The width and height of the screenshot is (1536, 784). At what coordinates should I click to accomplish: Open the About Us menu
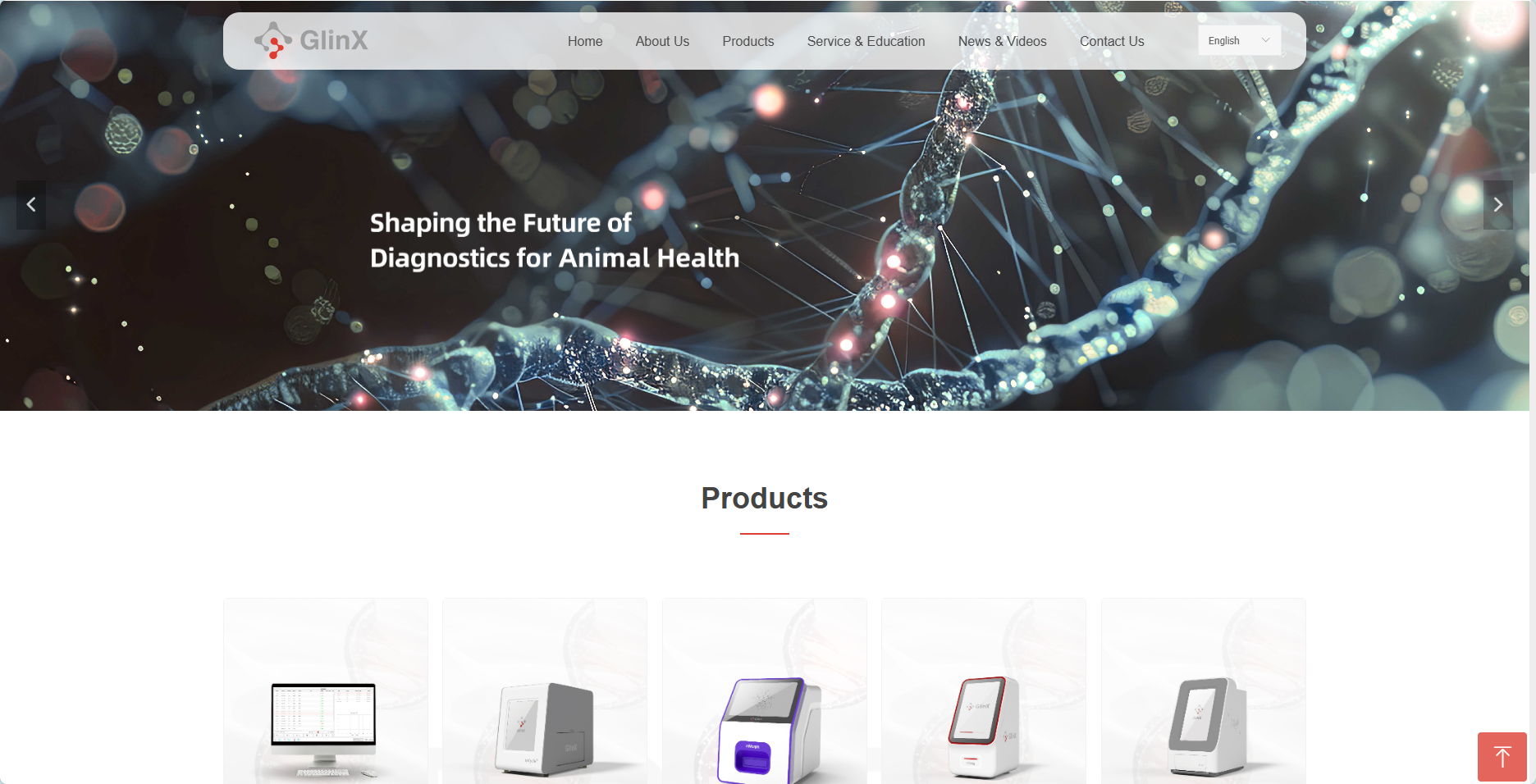tap(662, 41)
